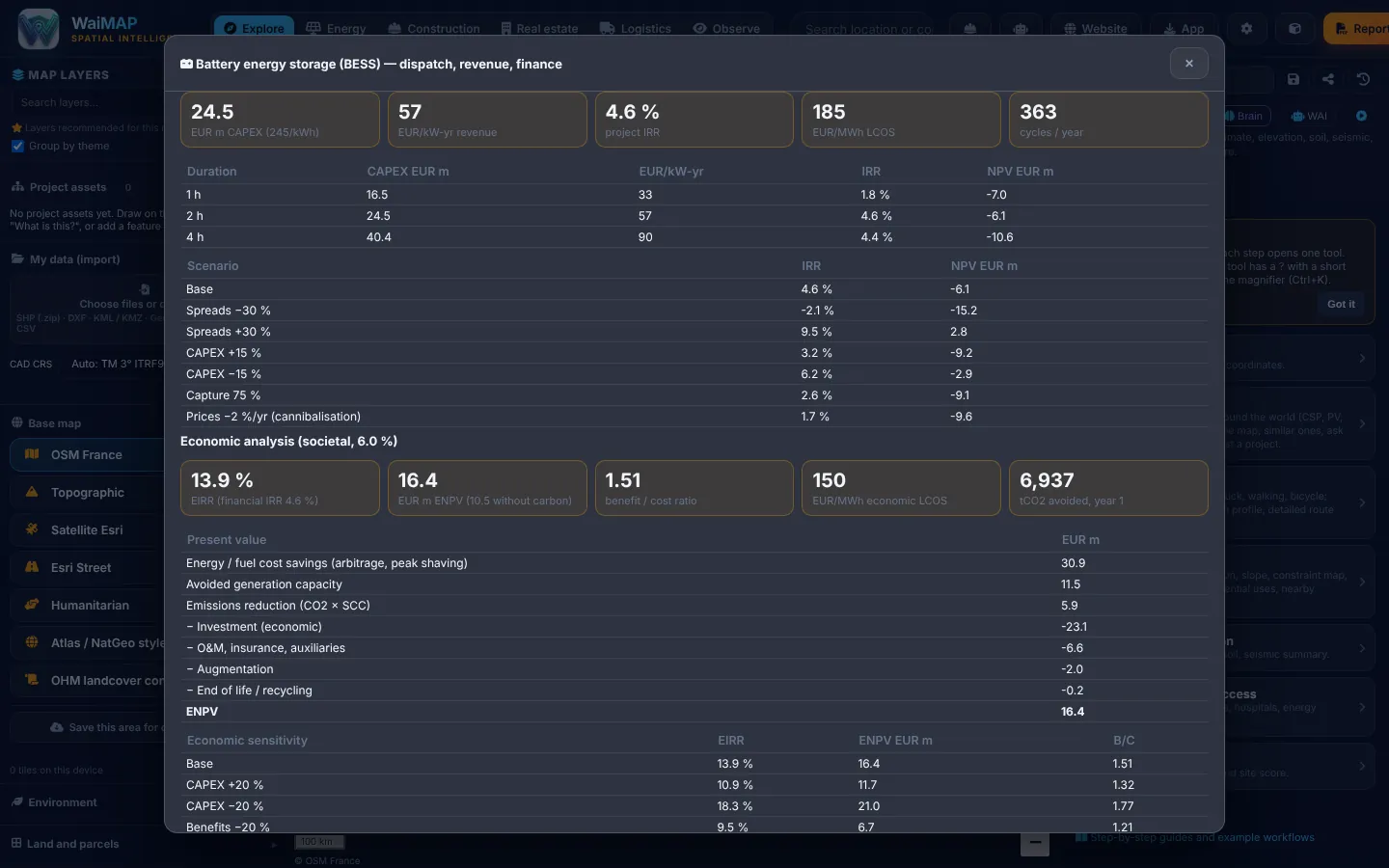Select the Topographic base map
Screen dimensions: 1389x868
[88, 492]
